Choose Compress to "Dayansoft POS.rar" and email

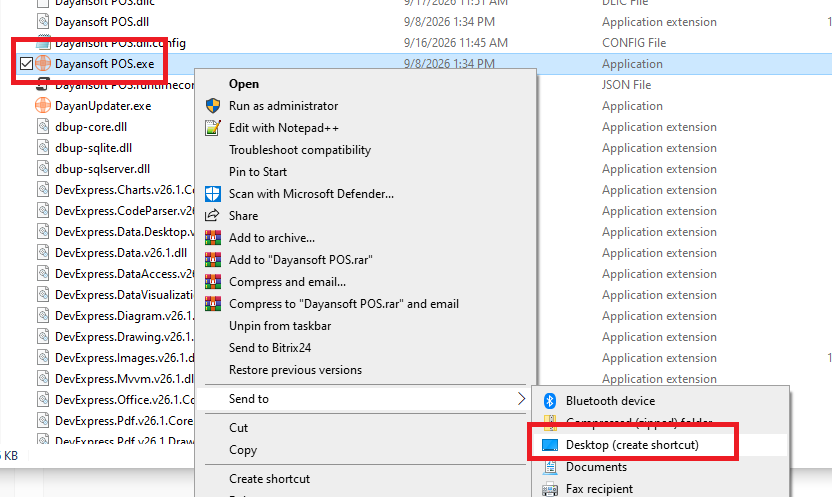coord(344,304)
